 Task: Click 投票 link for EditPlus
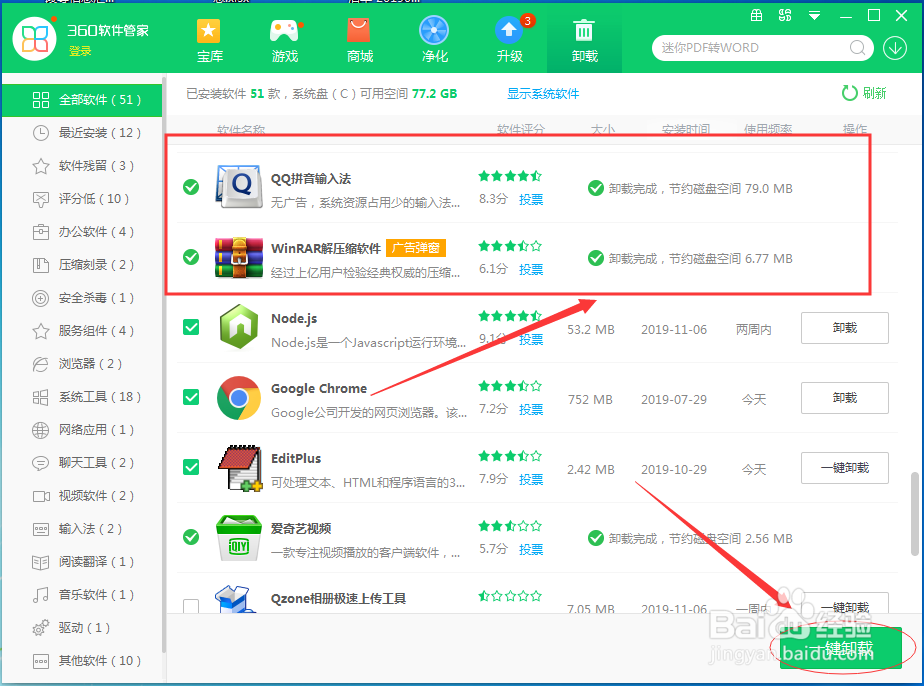click(x=531, y=480)
